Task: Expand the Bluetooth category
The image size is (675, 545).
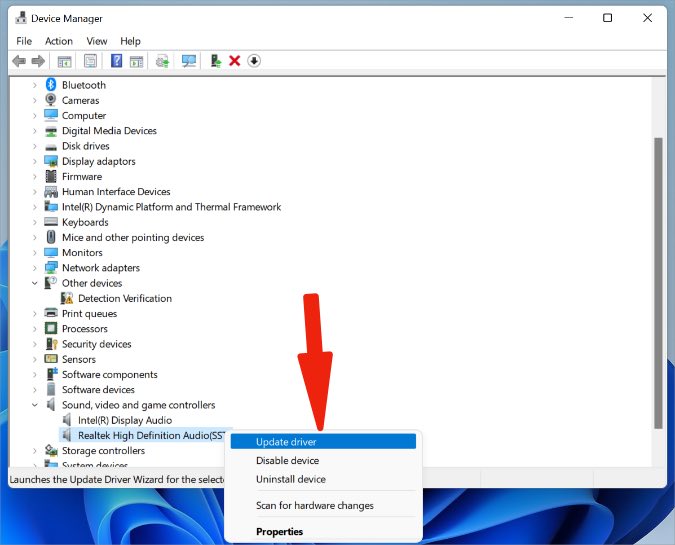Action: click(35, 85)
